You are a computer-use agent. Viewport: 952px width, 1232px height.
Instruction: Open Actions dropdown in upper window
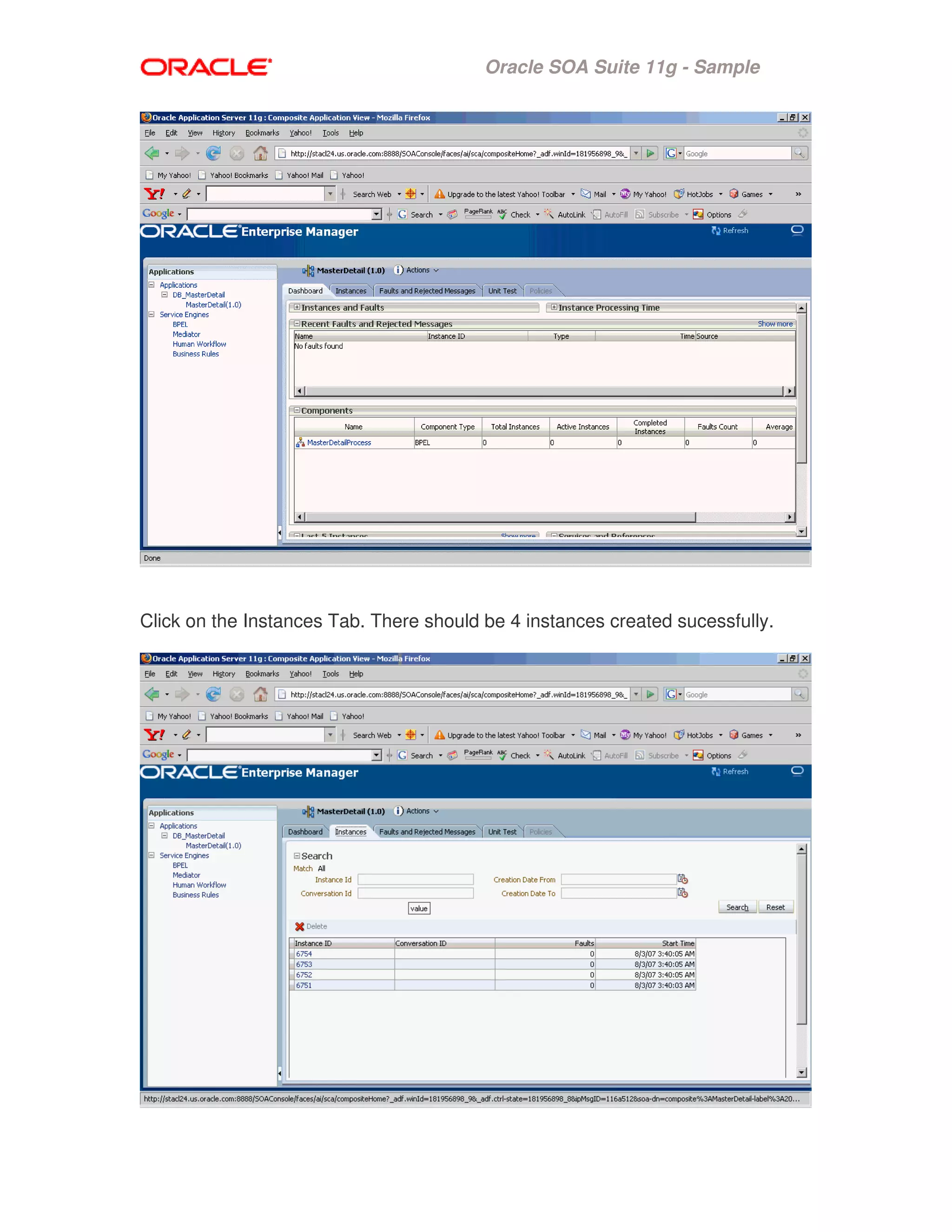[423, 270]
